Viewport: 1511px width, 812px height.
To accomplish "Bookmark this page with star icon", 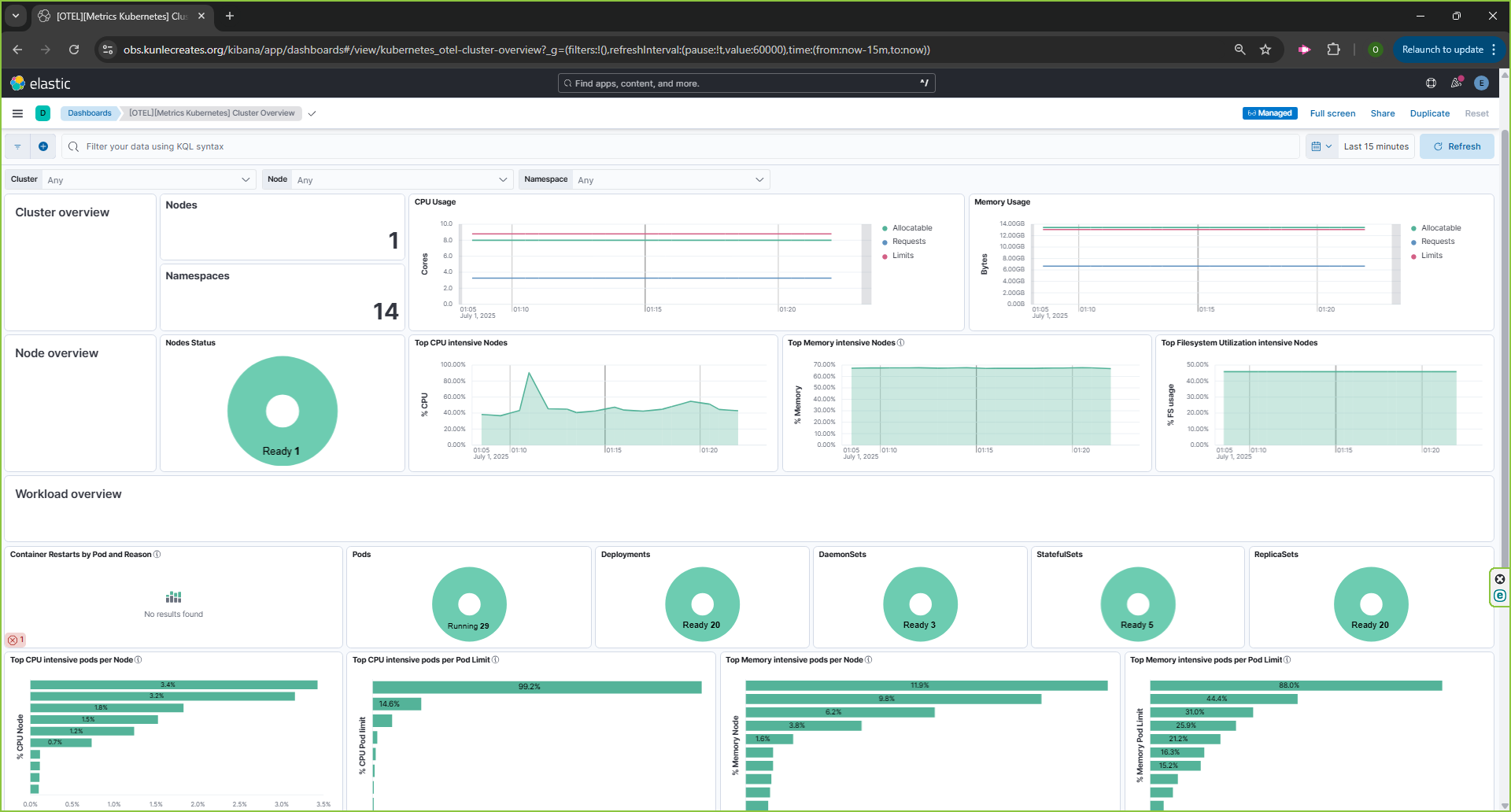I will coord(1265,50).
